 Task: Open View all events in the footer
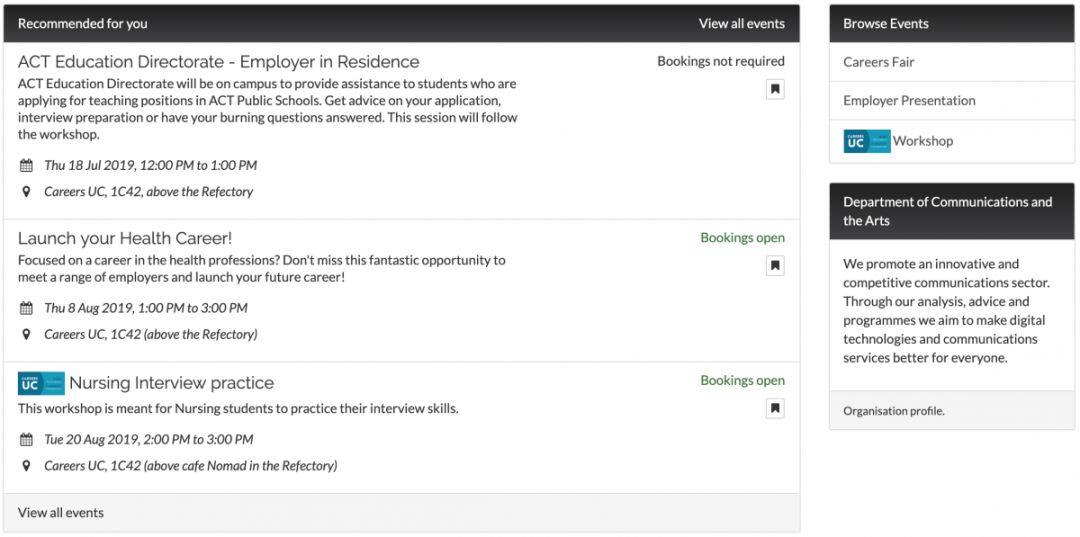coord(61,513)
